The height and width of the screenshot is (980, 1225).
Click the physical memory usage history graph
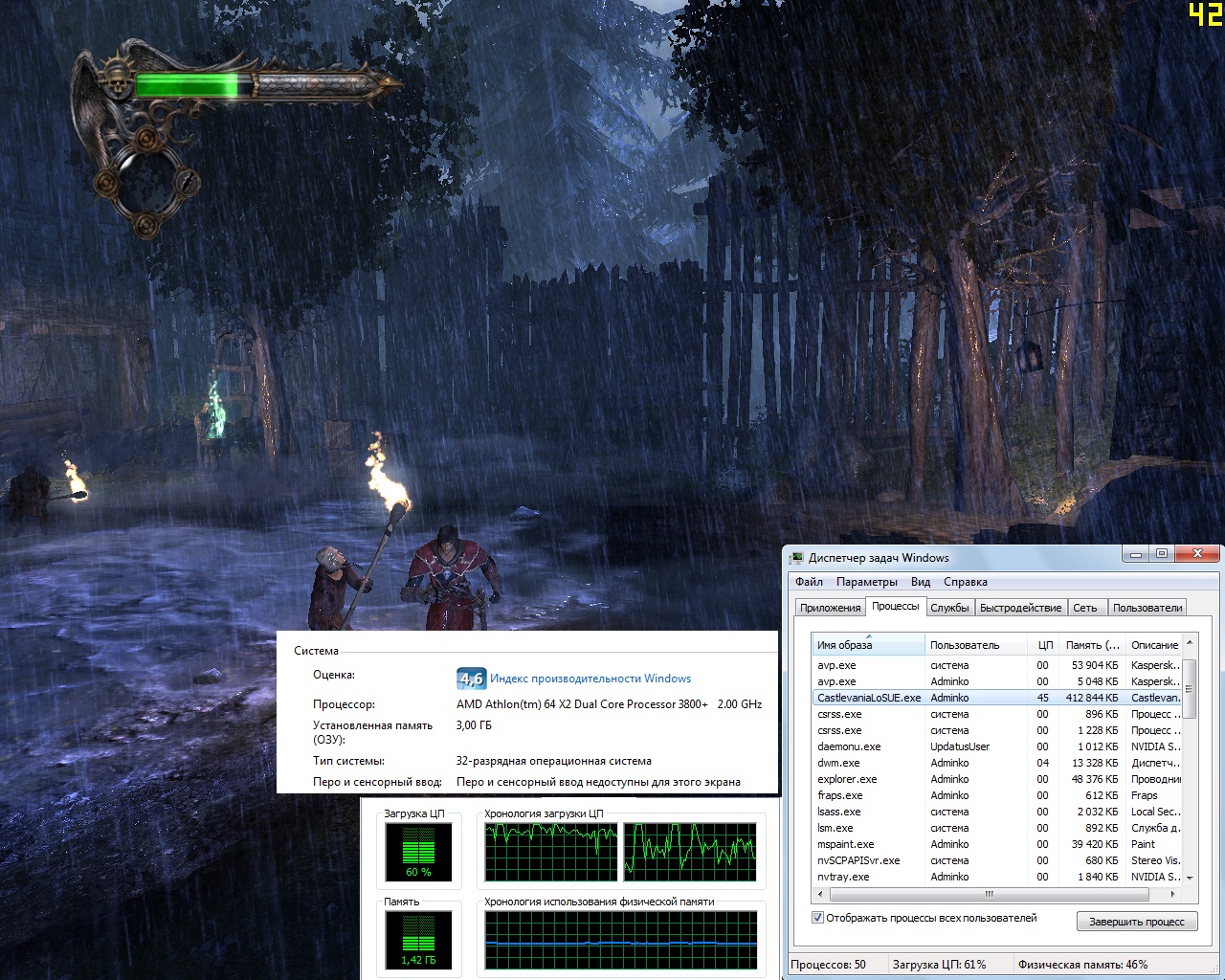(x=621, y=940)
